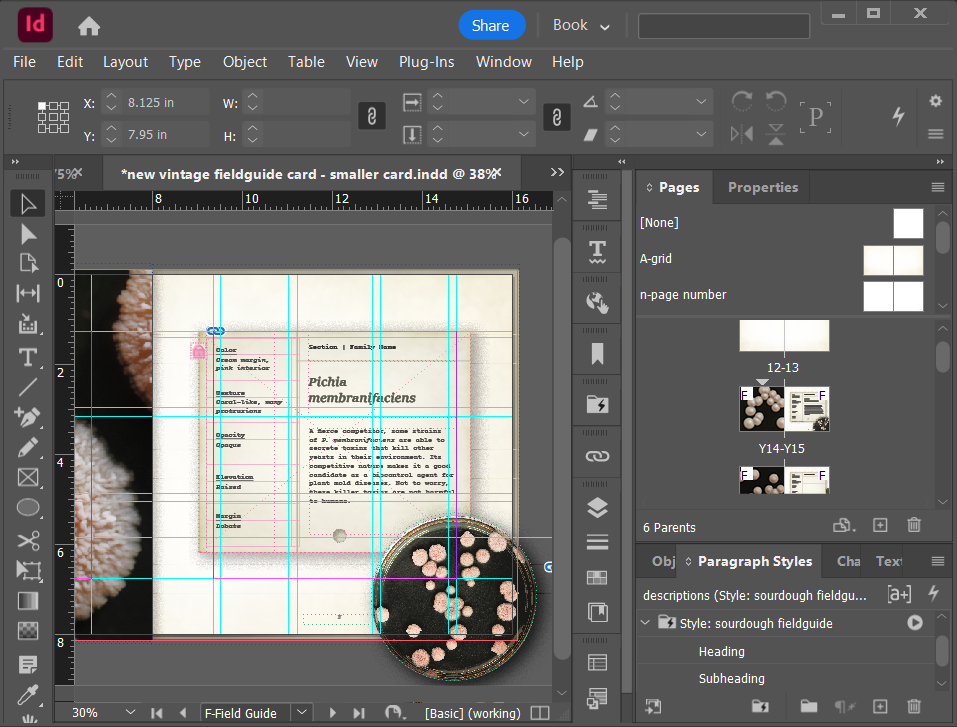Choose the Rectangle Frame tool
This screenshot has height=727, width=957.
28,477
